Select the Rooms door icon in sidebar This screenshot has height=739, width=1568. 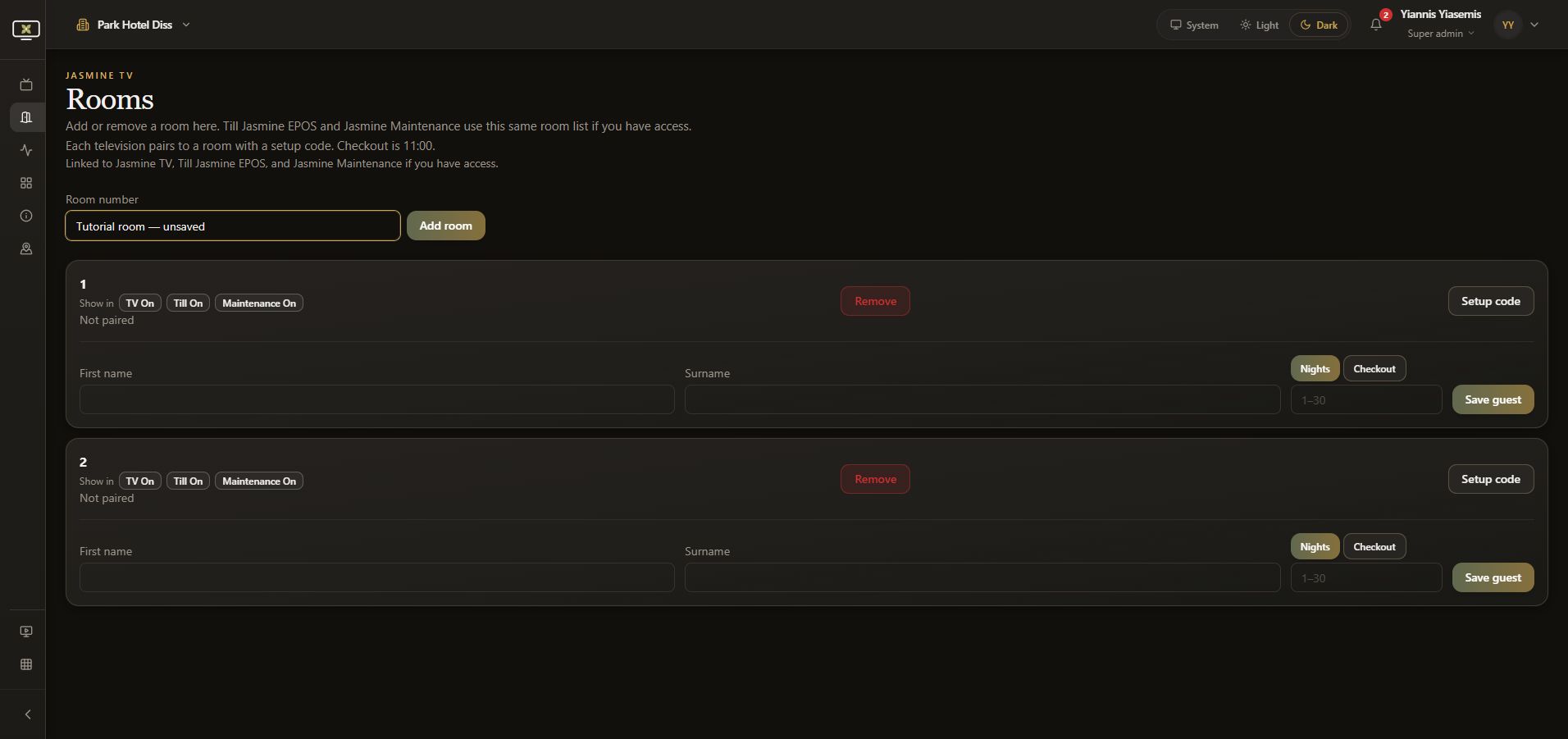click(26, 117)
